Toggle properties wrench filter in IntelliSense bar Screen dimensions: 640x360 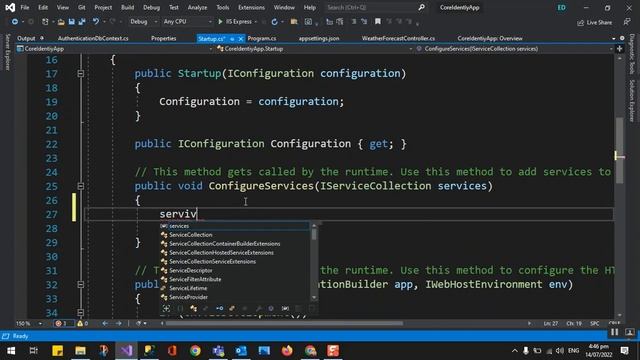point(258,309)
